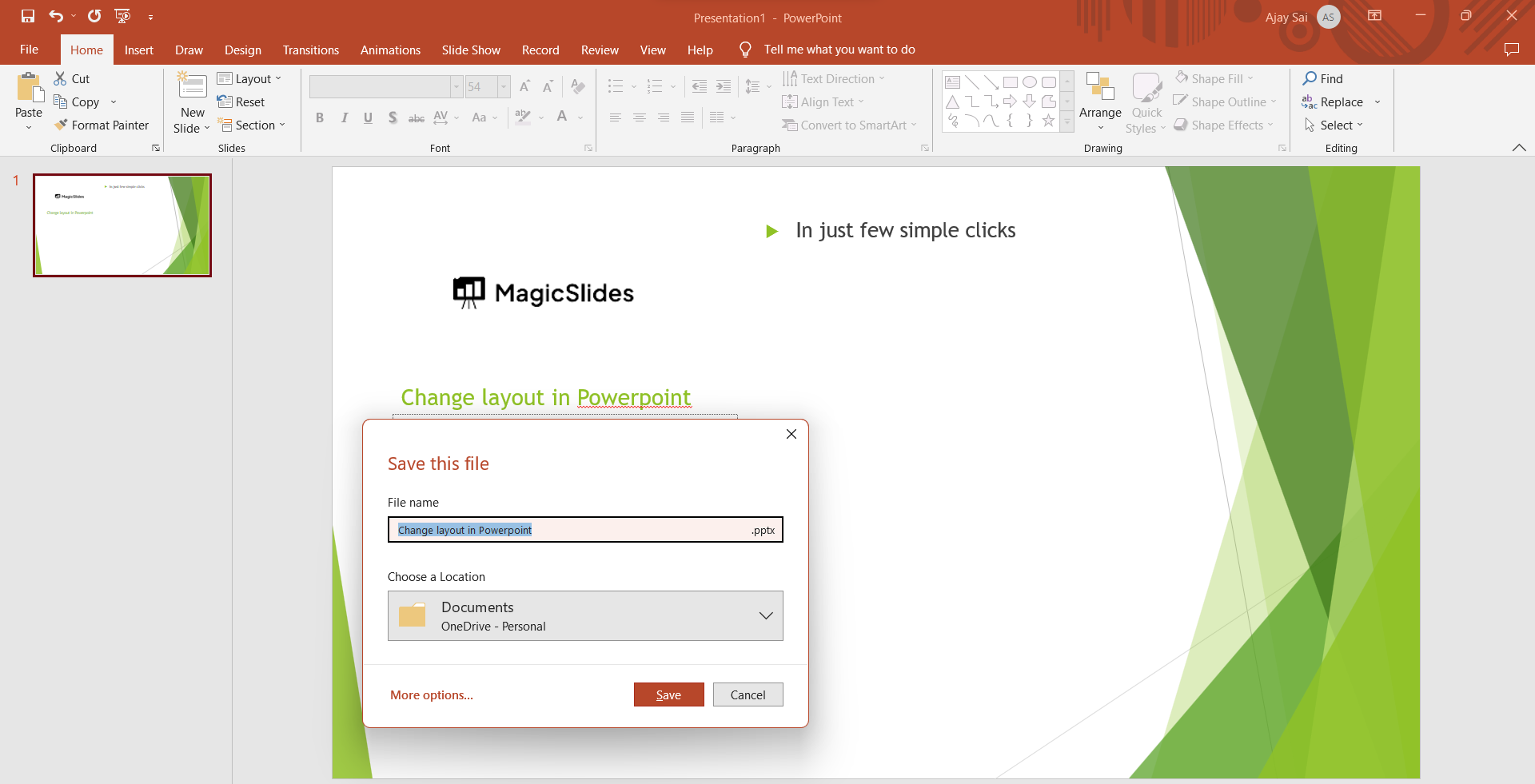This screenshot has width=1535, height=784.
Task: Click the Undo arrow icon
Action: 55,16
